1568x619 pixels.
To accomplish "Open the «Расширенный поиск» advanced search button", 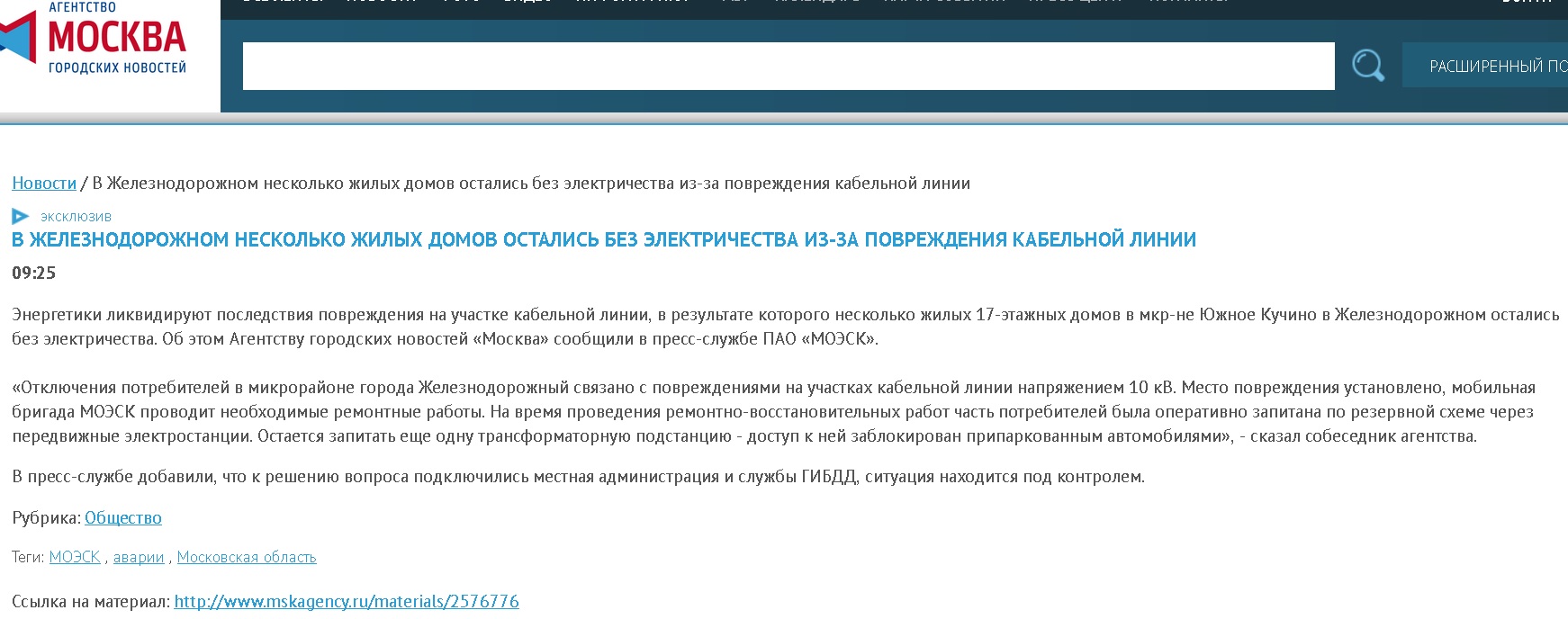I will (x=1485, y=66).
